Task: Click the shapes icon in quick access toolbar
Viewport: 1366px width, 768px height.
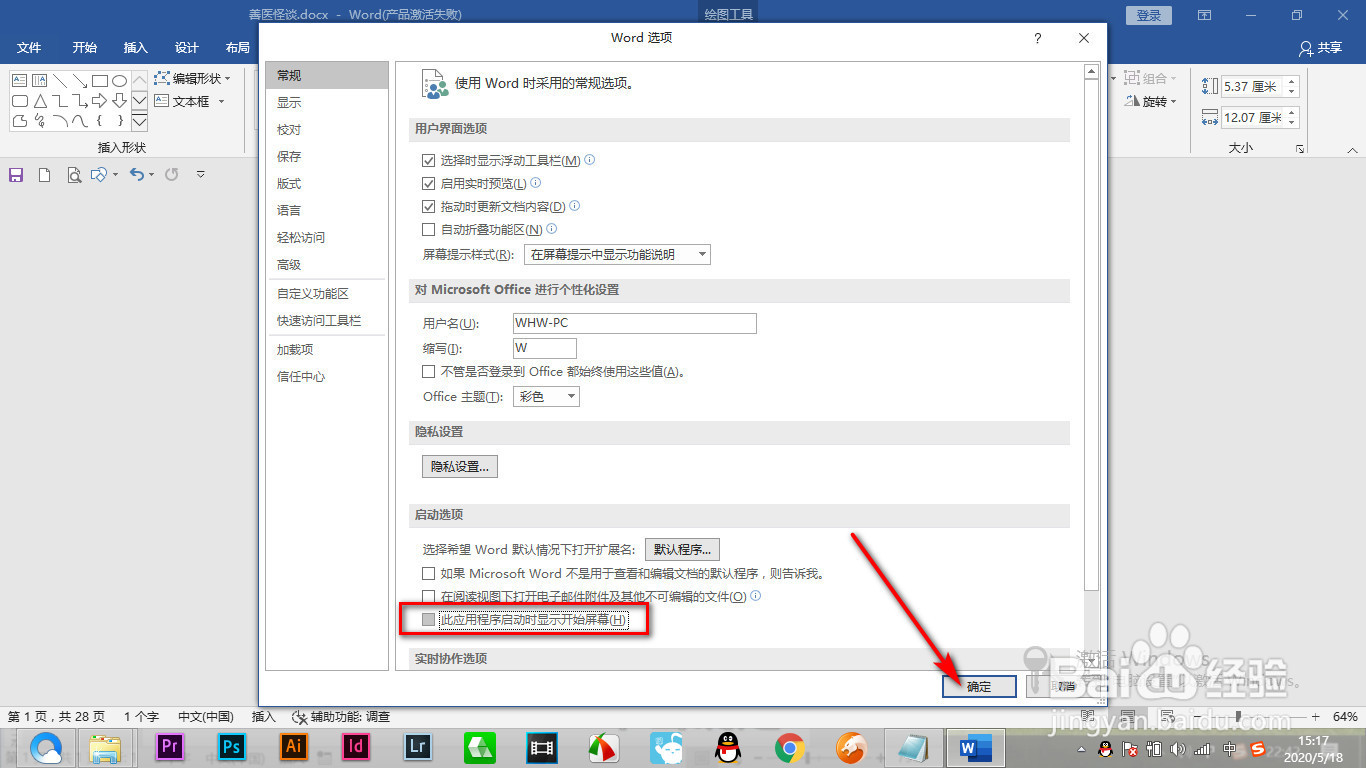Action: pyautogui.click(x=98, y=175)
